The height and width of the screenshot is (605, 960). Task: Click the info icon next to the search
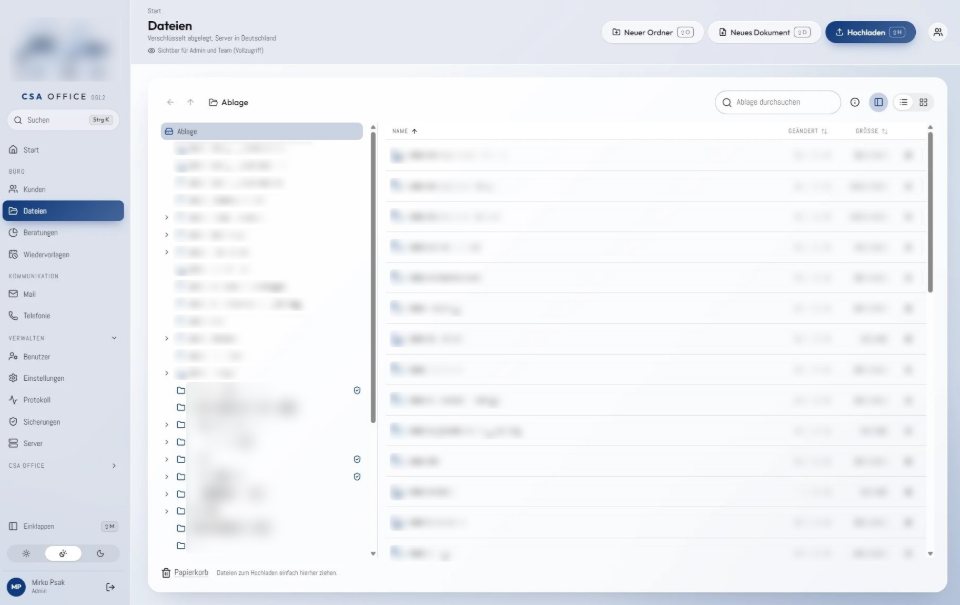[x=855, y=102]
